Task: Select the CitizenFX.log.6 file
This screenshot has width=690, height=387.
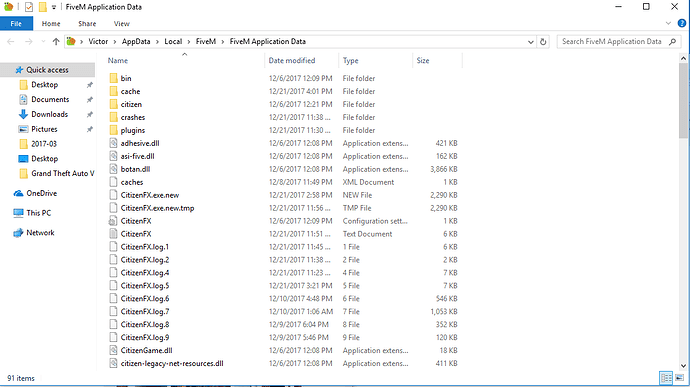Action: click(145, 299)
